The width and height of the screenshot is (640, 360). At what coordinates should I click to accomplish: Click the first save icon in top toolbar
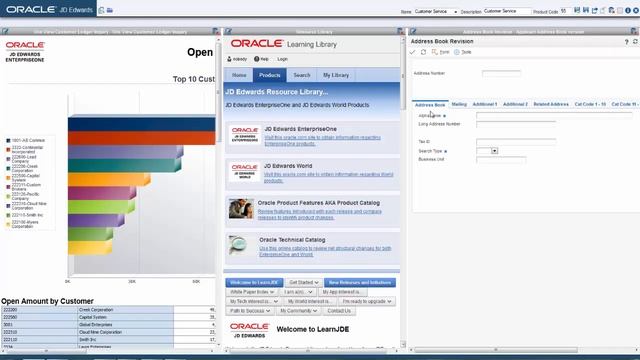(577, 10)
